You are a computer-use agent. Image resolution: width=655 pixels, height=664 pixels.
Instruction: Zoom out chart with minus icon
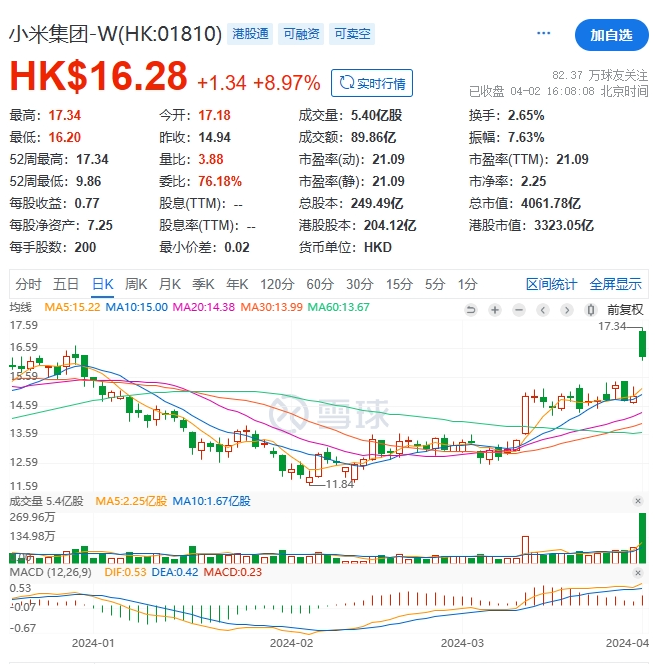point(519,310)
